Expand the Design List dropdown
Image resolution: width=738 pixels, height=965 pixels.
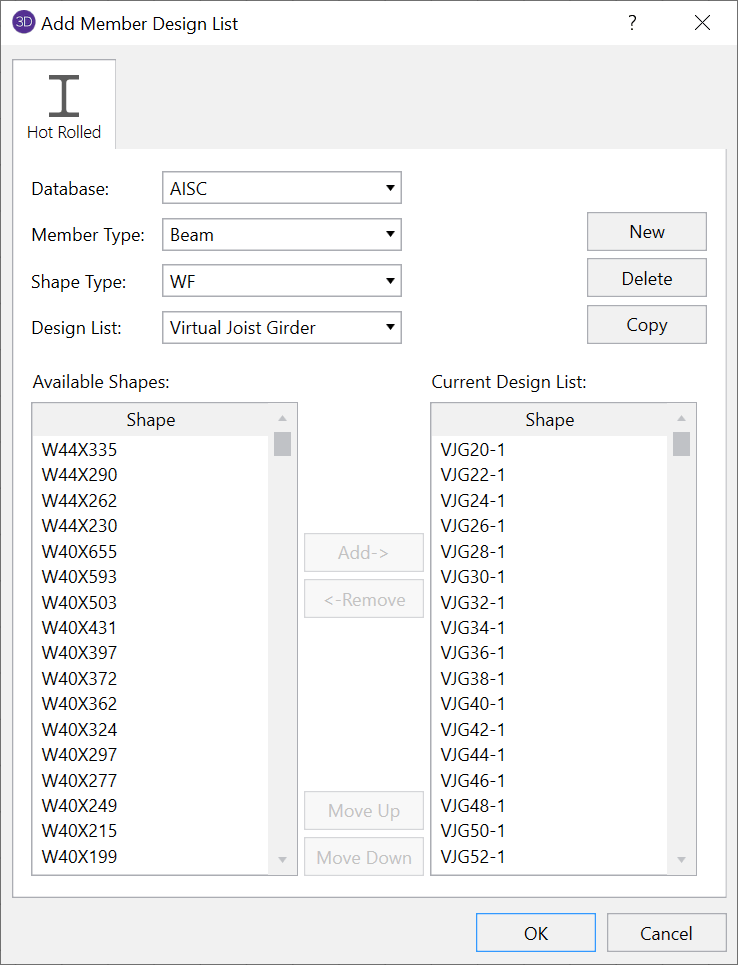[281, 327]
